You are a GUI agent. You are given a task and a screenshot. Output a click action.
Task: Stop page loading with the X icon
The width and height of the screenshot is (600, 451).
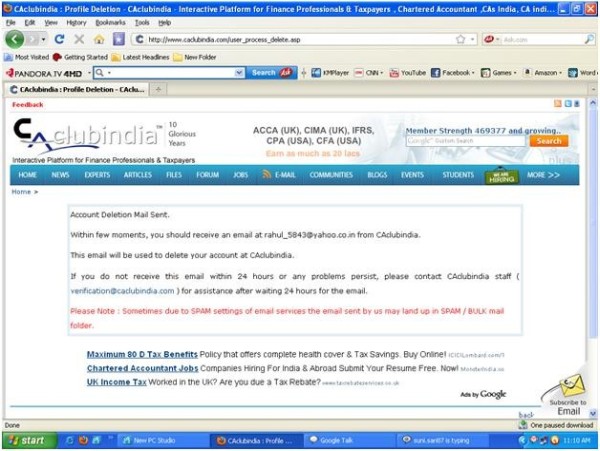coord(79,39)
